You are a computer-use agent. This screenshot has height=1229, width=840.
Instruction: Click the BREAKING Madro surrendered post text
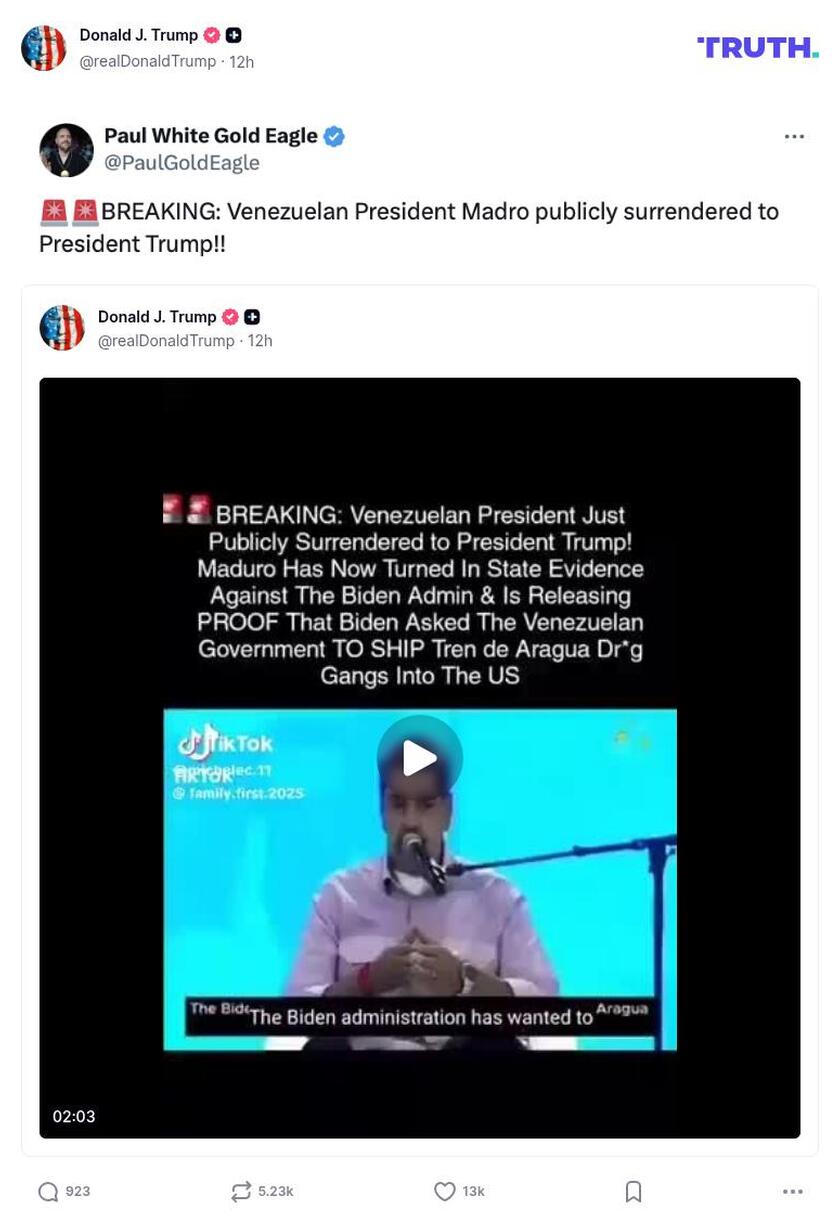409,227
